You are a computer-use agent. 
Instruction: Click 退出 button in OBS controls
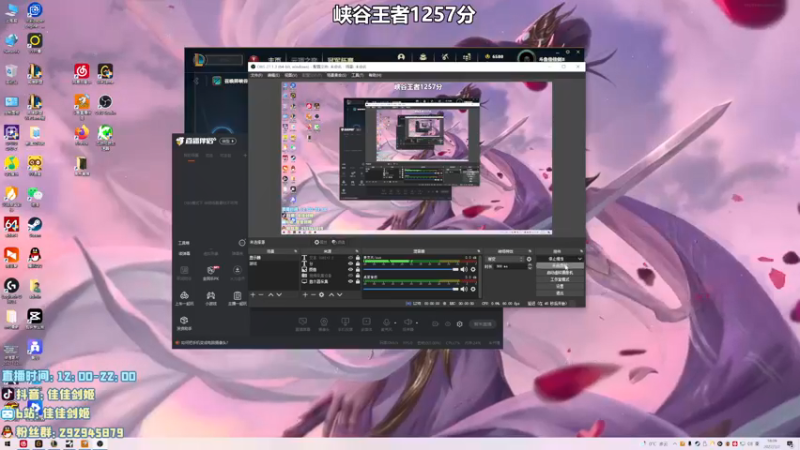pyautogui.click(x=560, y=293)
